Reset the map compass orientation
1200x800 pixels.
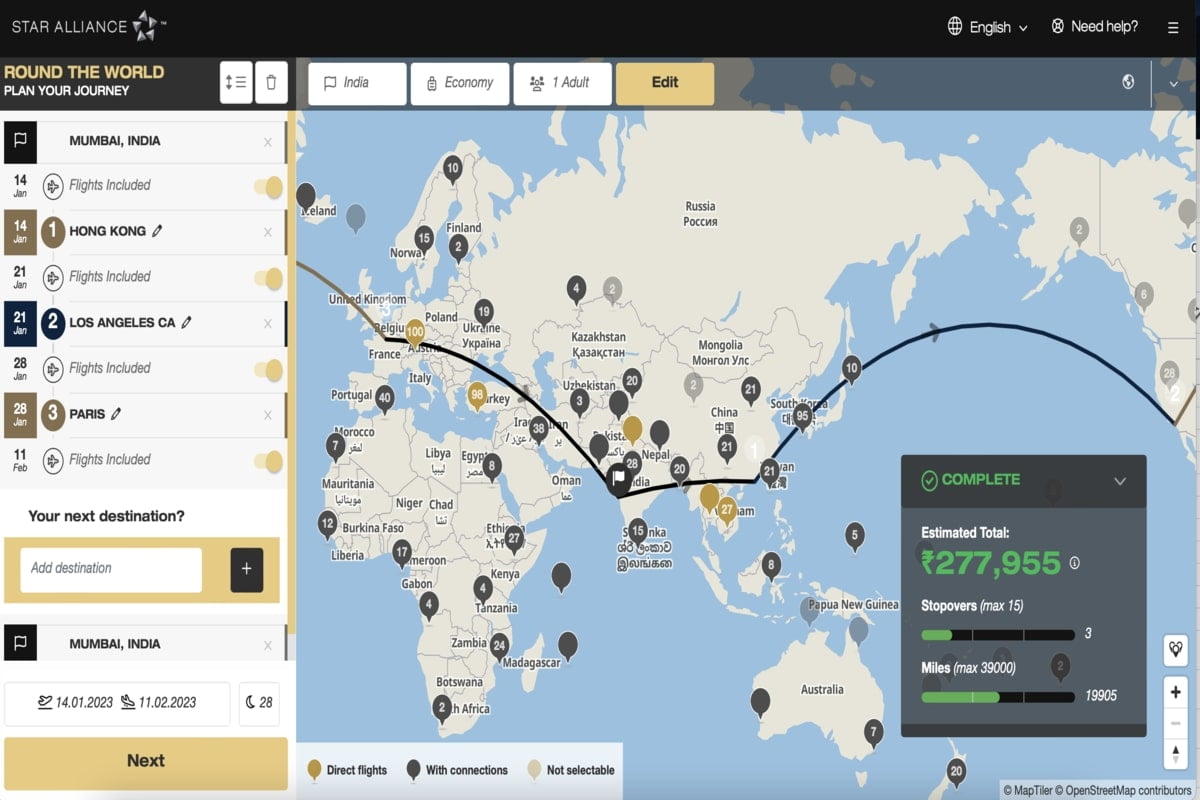click(1175, 753)
